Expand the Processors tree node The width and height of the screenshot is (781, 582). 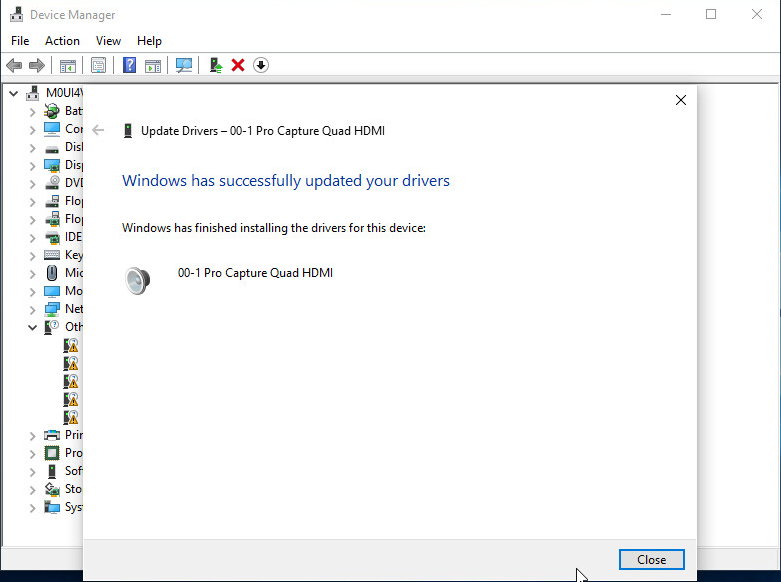coord(32,454)
